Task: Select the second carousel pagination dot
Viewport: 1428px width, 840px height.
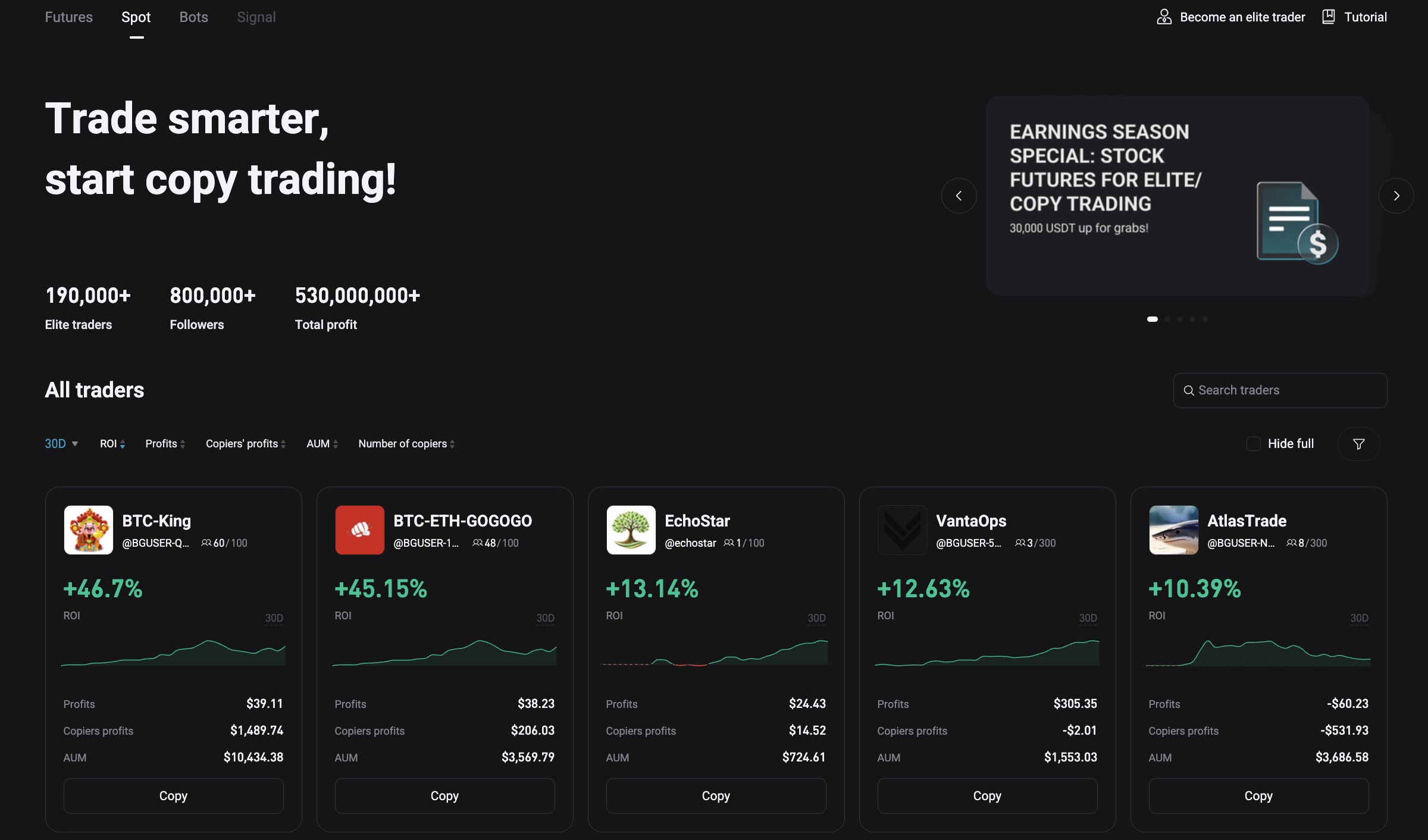Action: (1167, 319)
